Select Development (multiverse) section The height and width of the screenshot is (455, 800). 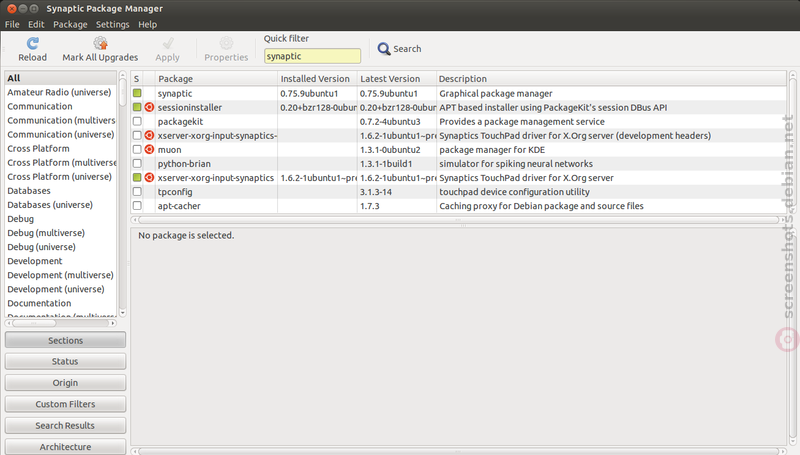pyautogui.click(x=61, y=275)
